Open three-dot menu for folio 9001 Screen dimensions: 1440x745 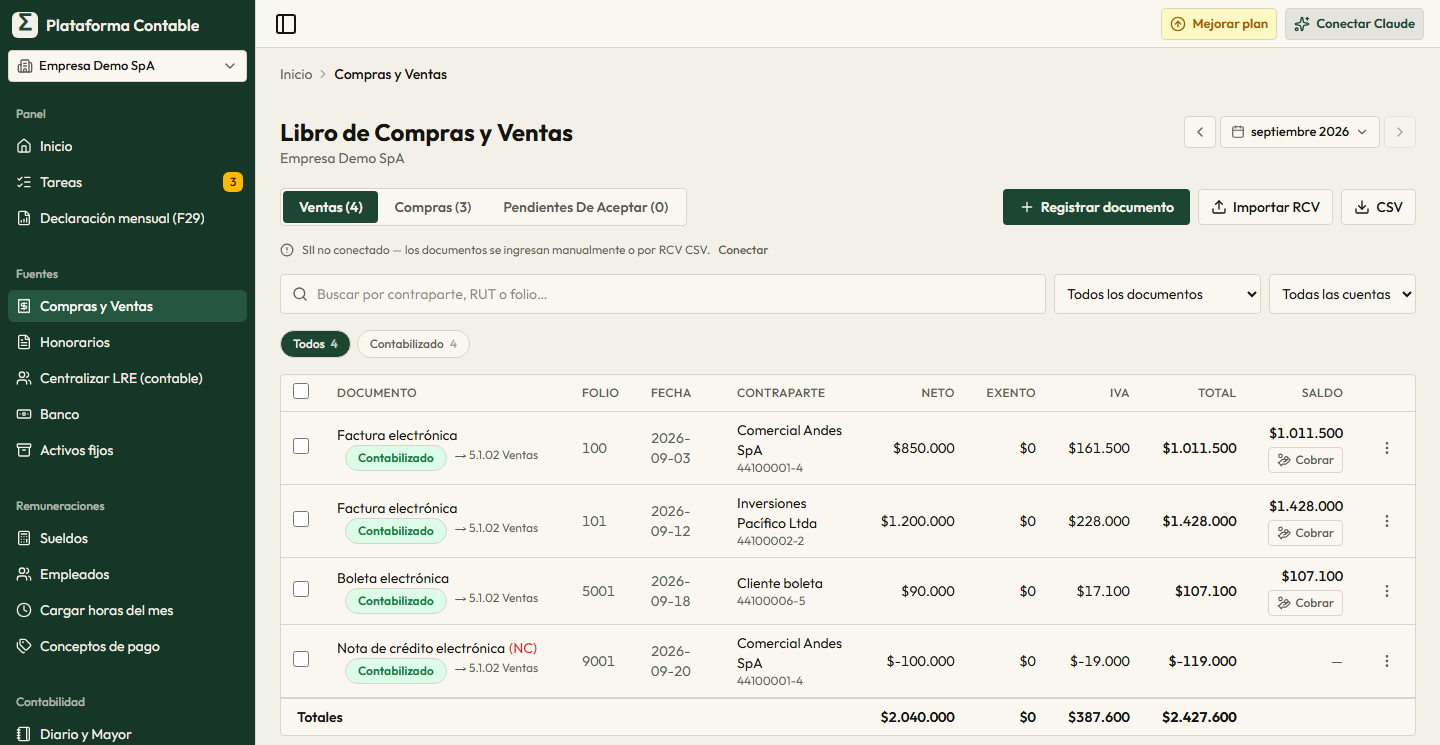point(1387,661)
